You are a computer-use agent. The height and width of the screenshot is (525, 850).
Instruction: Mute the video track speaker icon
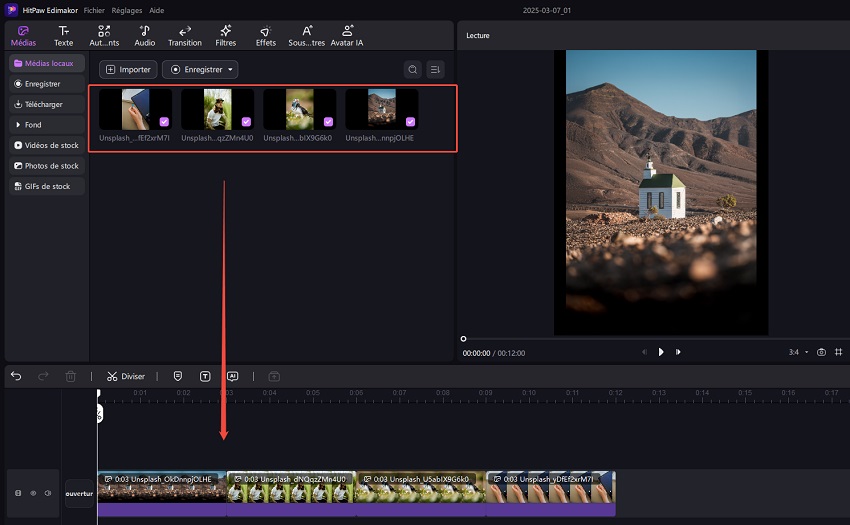(x=47, y=493)
